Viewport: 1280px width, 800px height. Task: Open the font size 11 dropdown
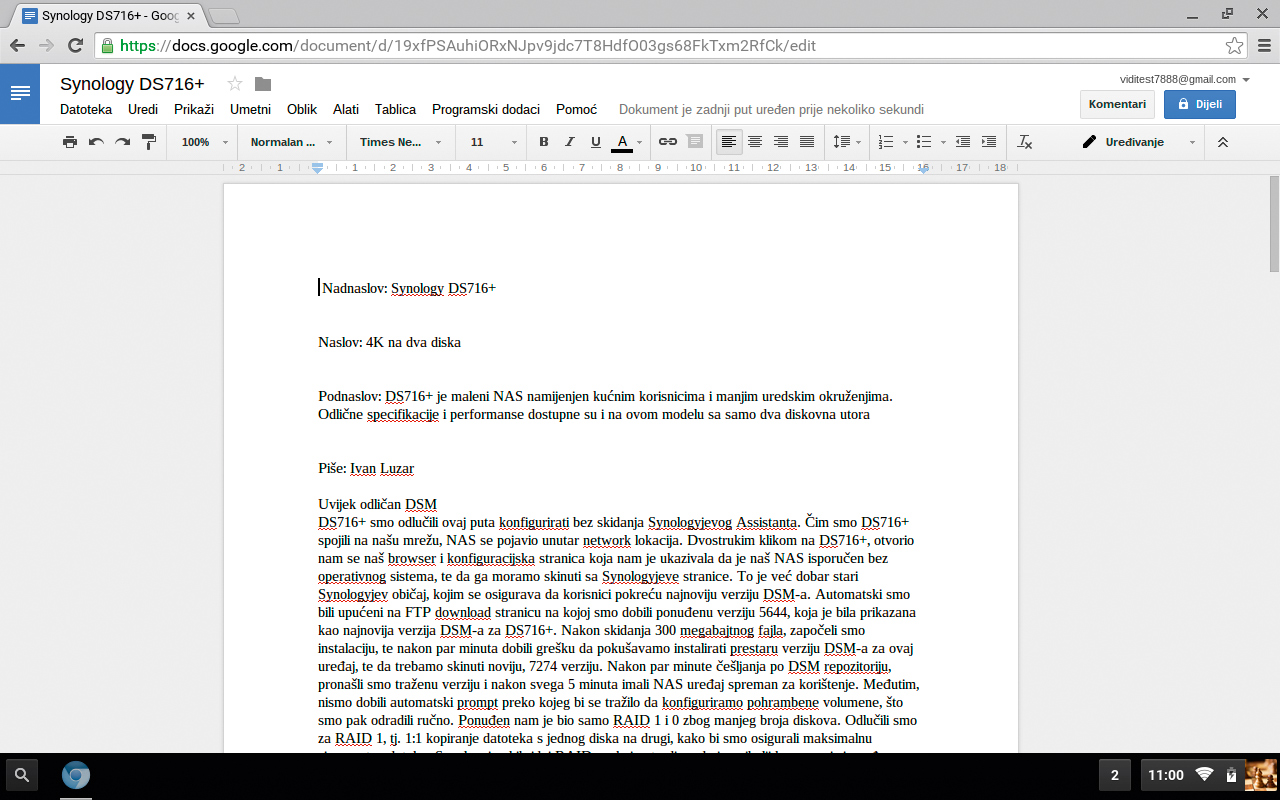tap(493, 142)
